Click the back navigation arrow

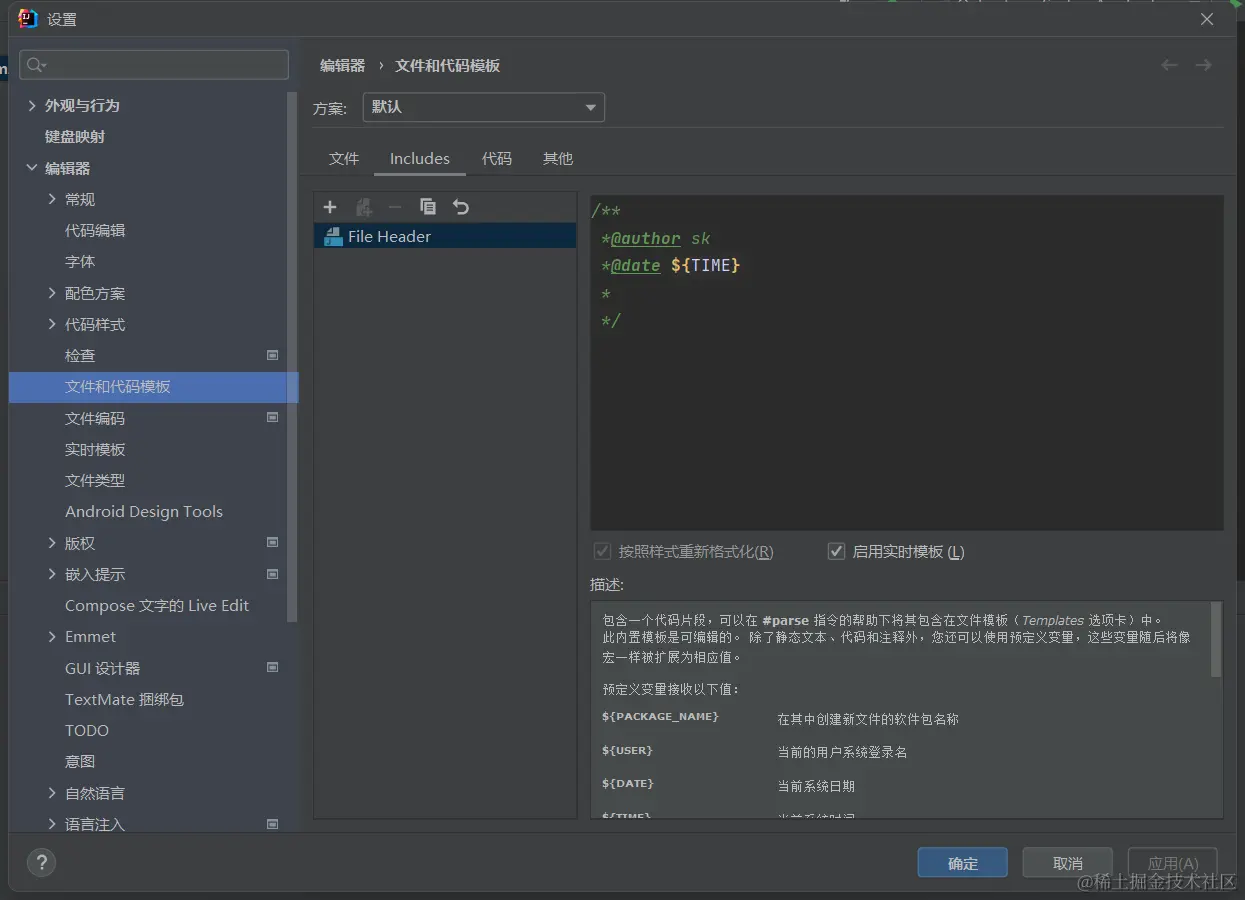[x=1169, y=65]
